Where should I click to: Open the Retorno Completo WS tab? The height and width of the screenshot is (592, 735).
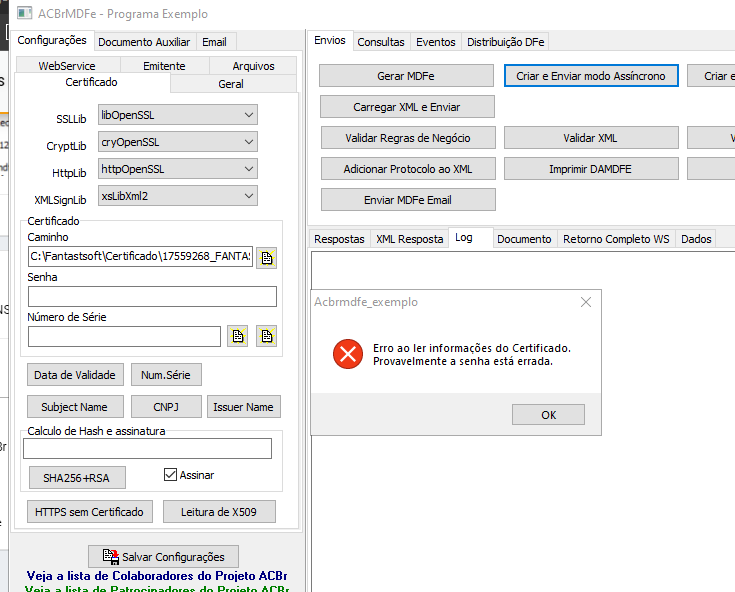pos(616,239)
